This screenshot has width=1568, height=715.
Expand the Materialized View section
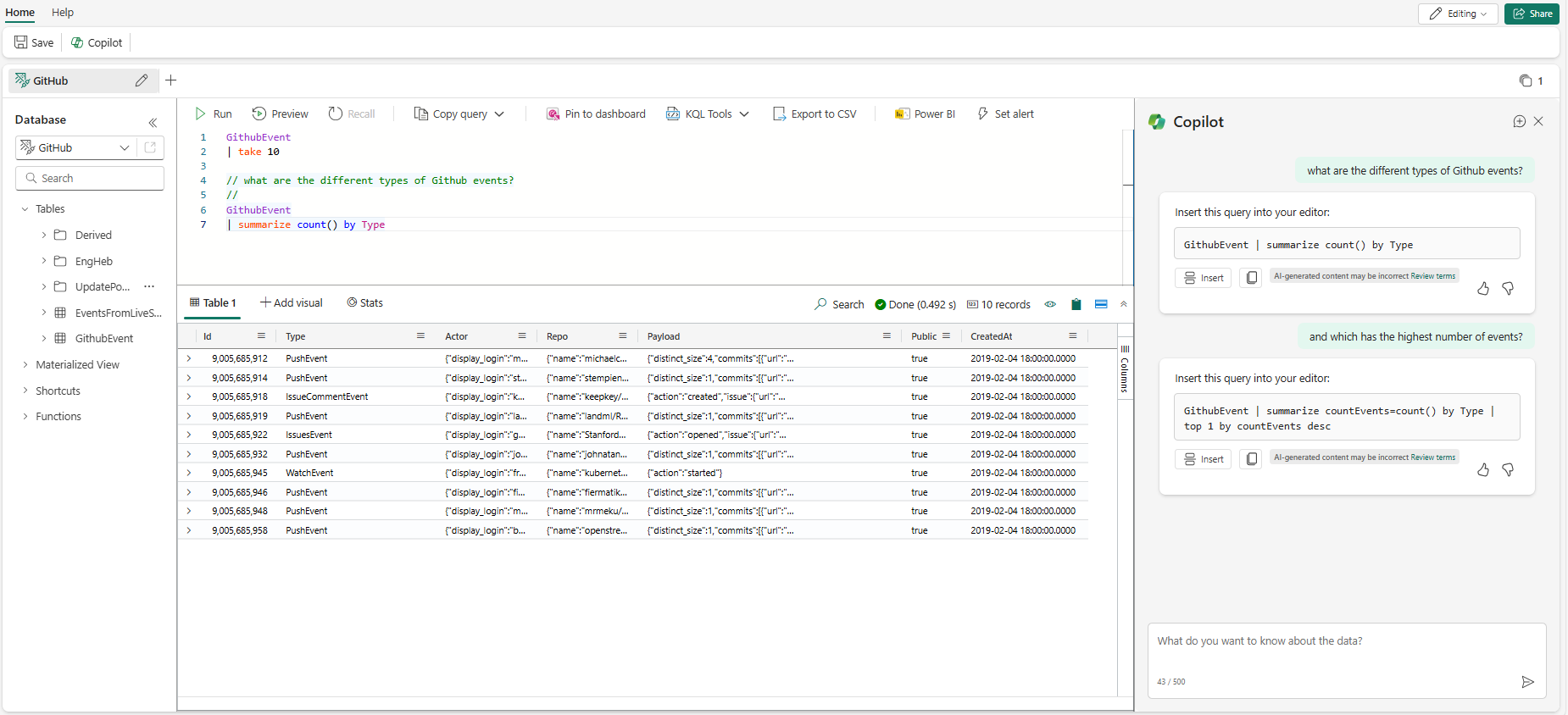point(25,365)
